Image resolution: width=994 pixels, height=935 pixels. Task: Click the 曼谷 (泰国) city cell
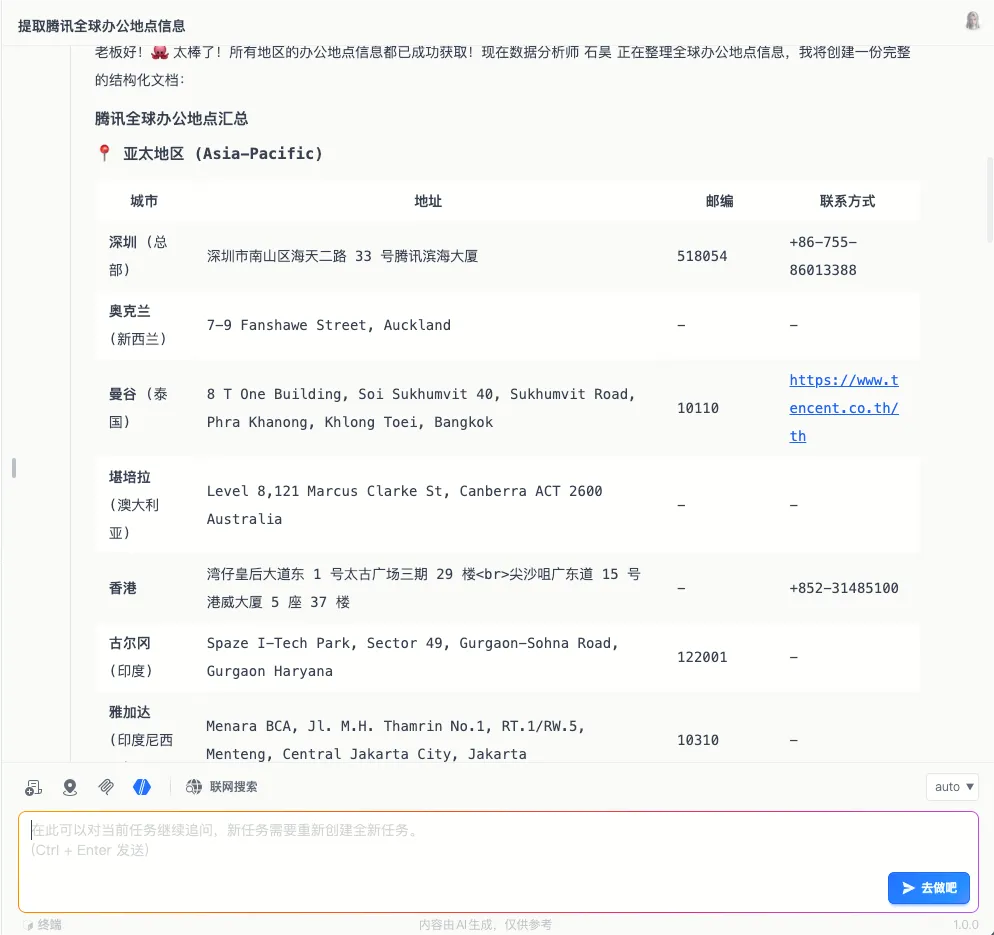[138, 408]
